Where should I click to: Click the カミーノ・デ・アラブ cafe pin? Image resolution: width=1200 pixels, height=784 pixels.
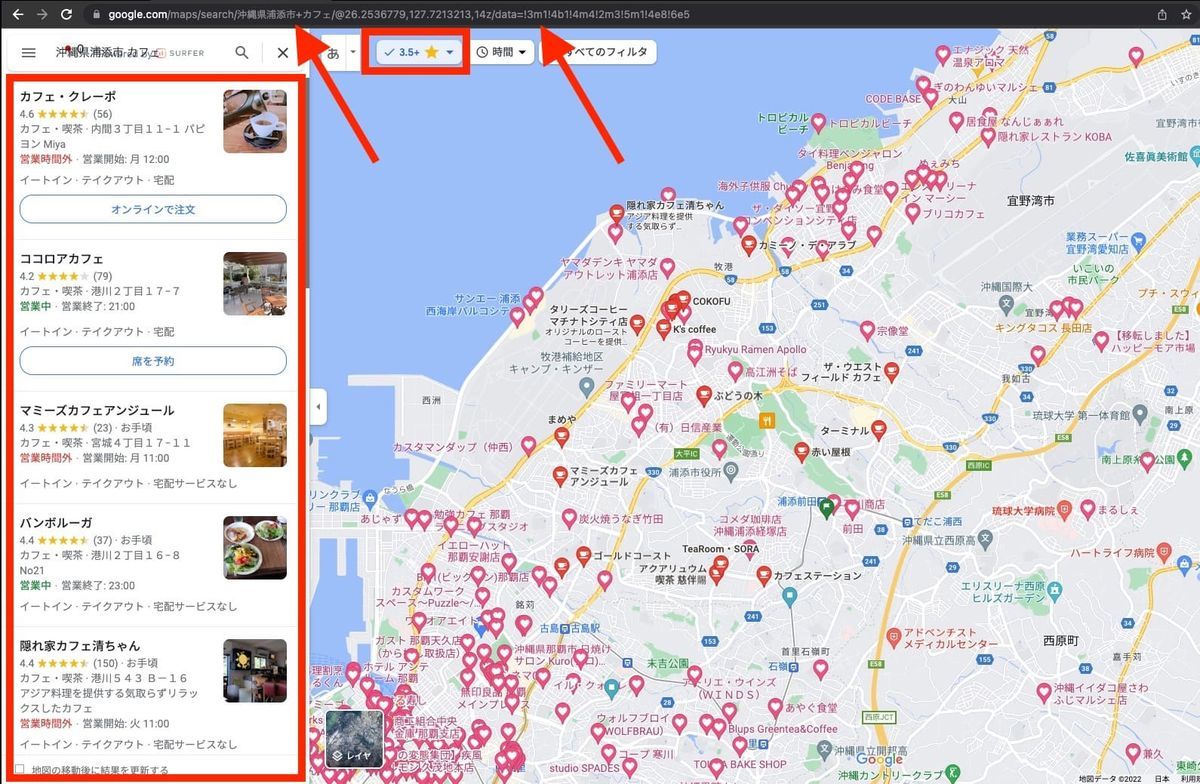747,244
